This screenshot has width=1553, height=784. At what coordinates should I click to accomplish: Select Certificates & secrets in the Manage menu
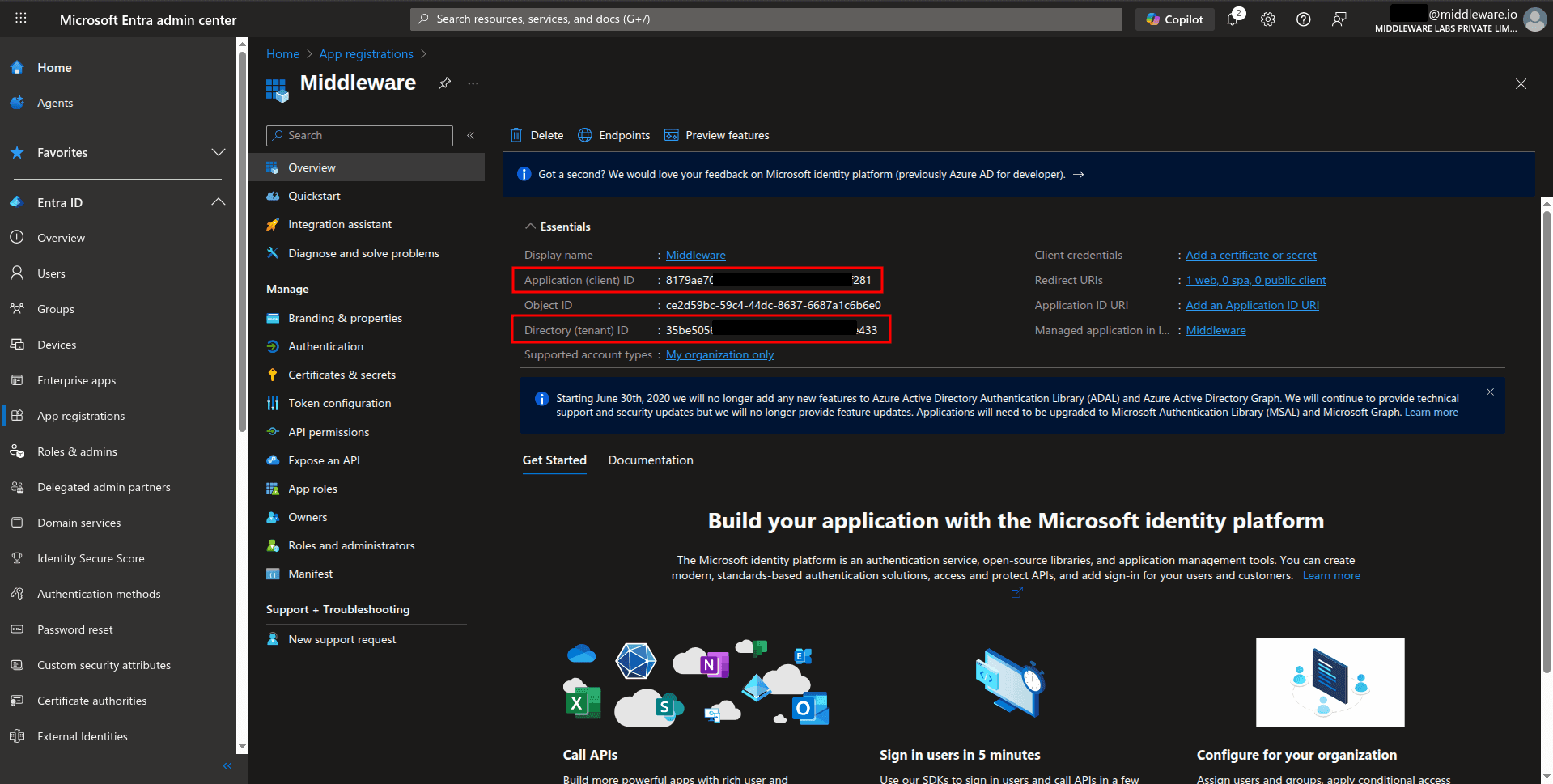pos(342,375)
